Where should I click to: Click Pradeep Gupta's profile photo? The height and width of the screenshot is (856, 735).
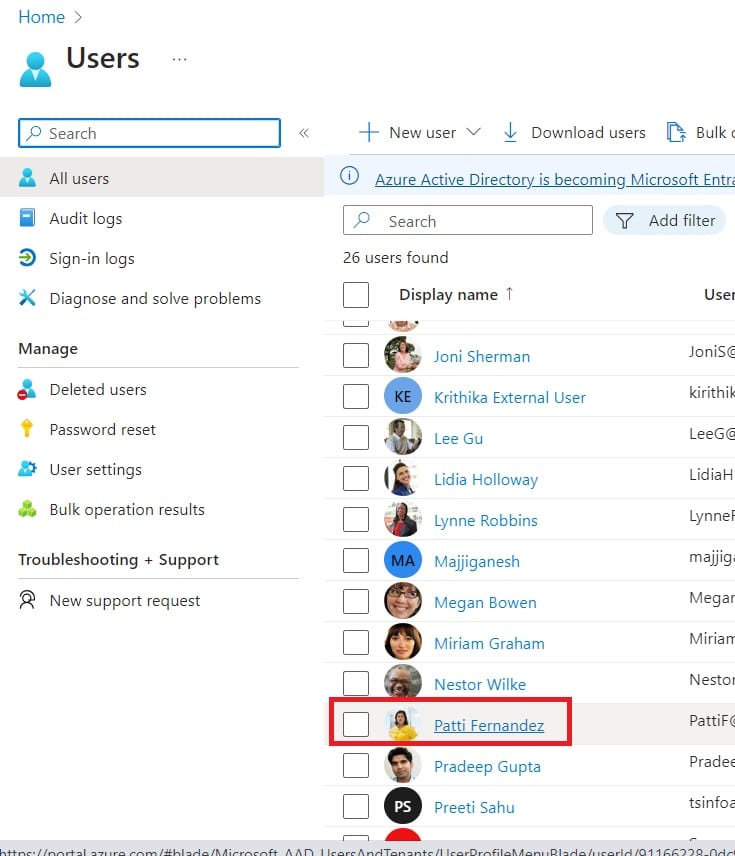coord(403,765)
